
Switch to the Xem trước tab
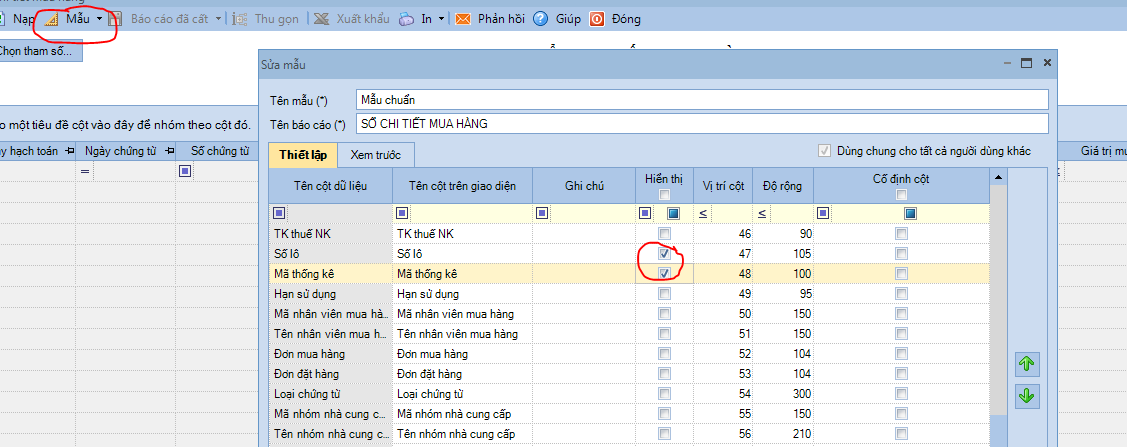tap(375, 155)
